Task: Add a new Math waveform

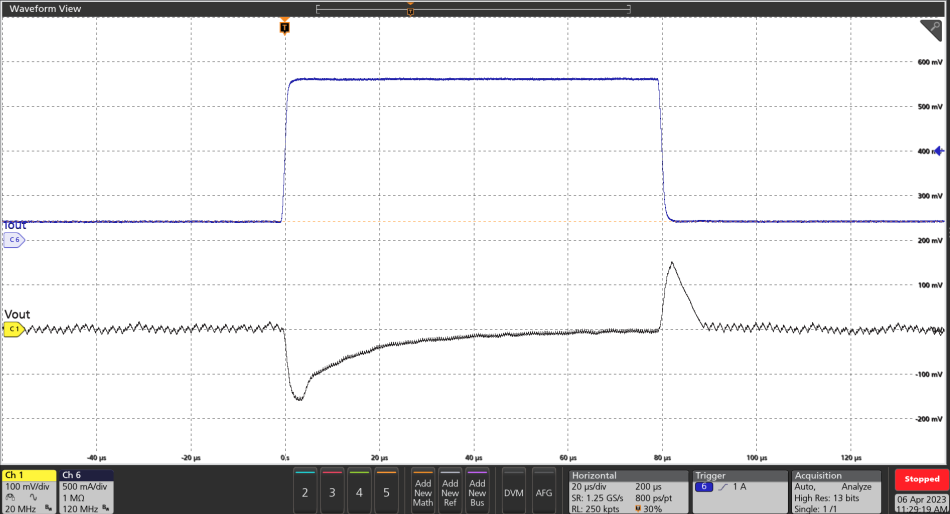Action: [423, 491]
